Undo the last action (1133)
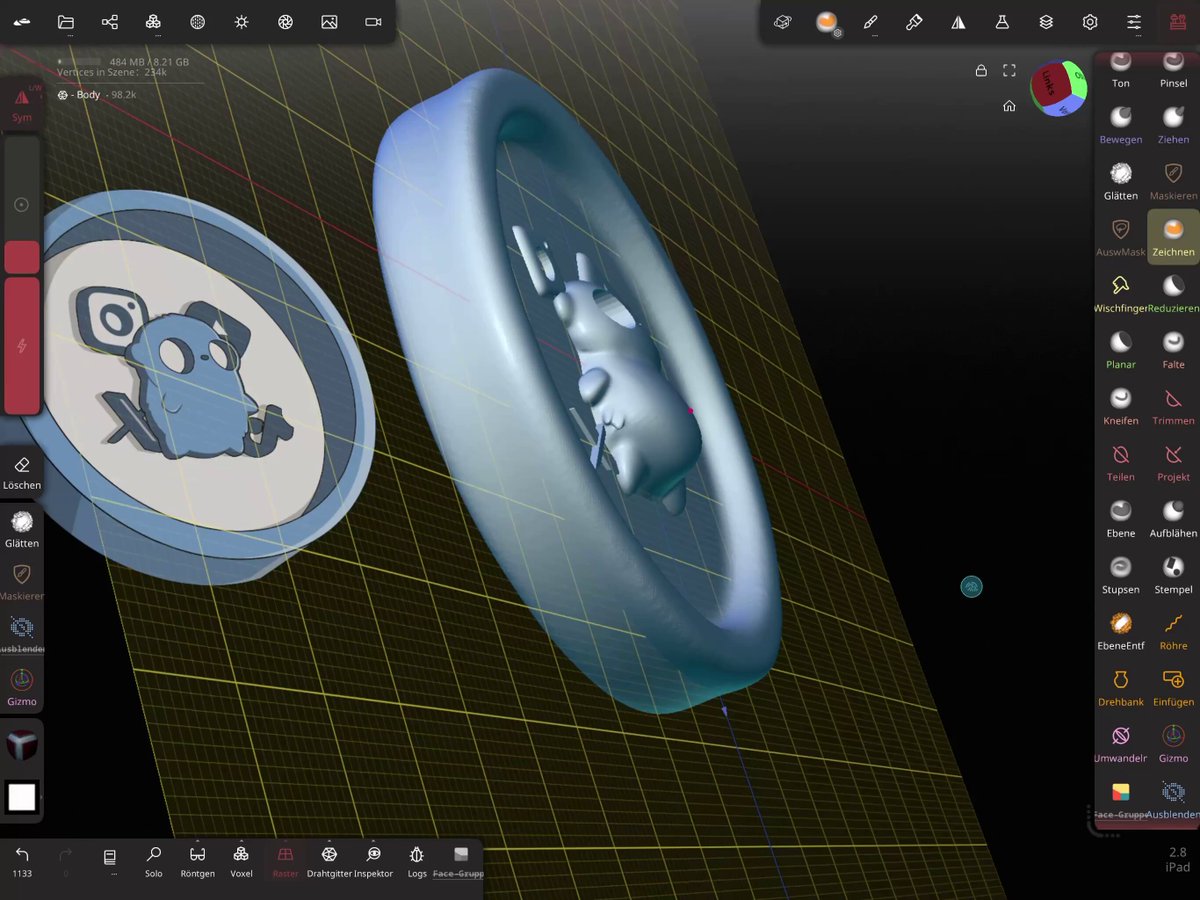Viewport: 1200px width, 900px height. 22,861
